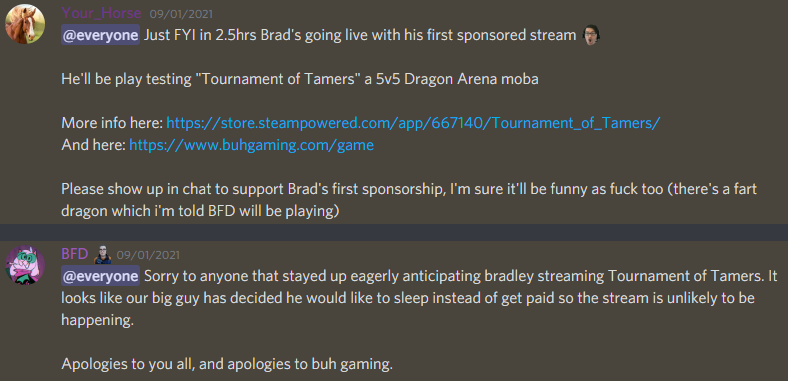788x381 pixels.
Task: Select the Your_Horse username
Action: 101,13
